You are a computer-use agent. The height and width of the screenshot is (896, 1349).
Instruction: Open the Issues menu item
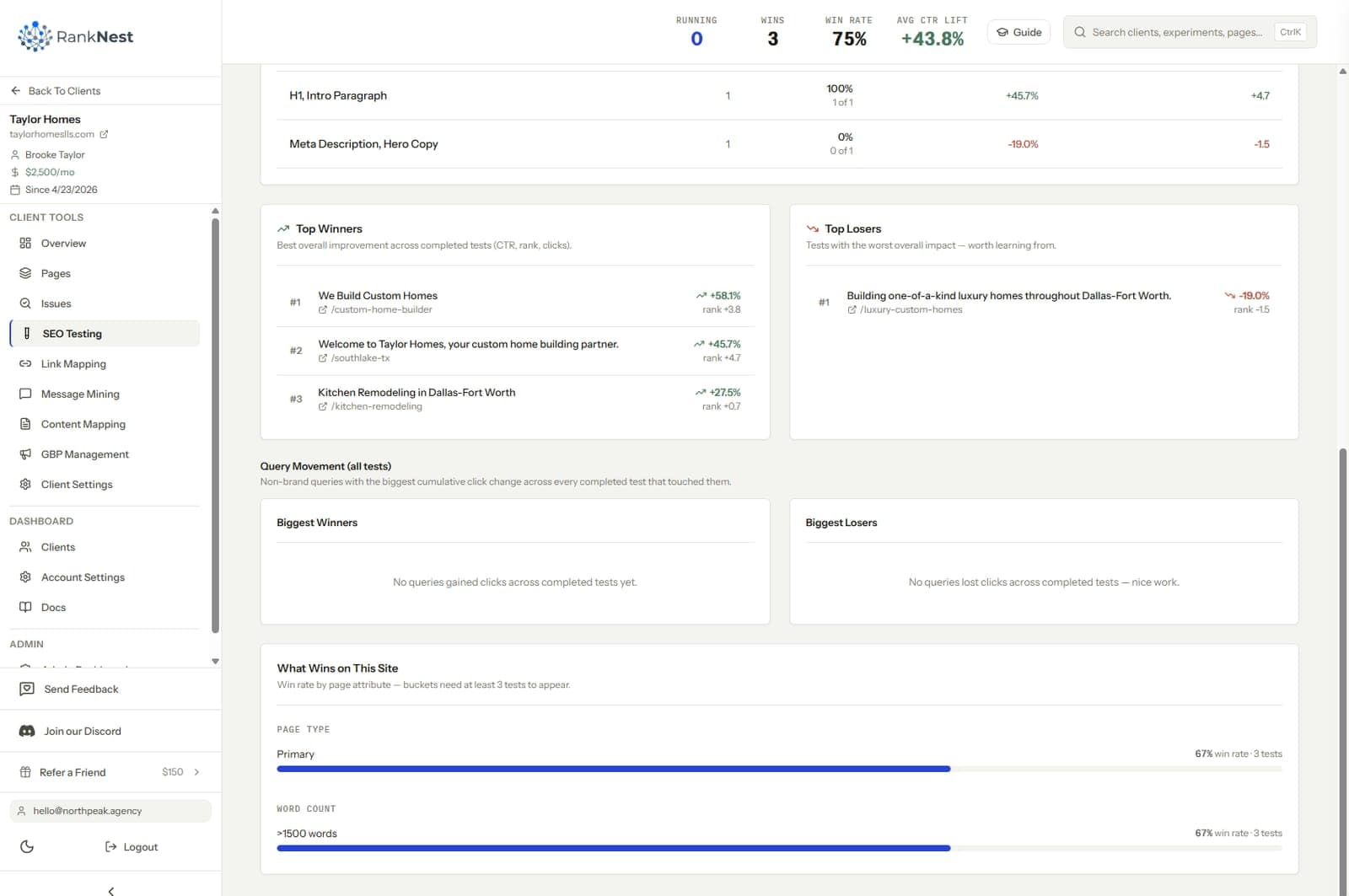(x=105, y=303)
